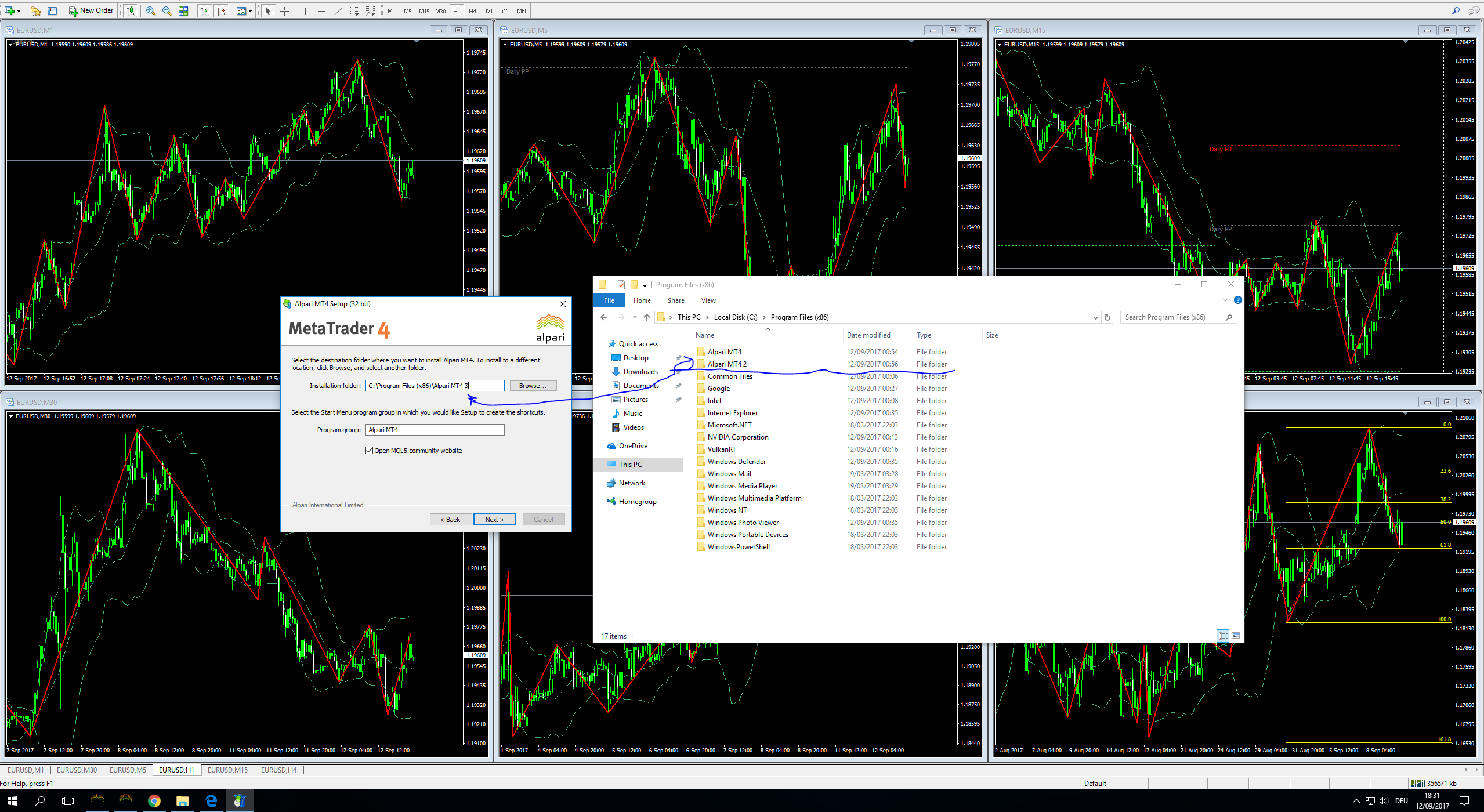1484x812 pixels.
Task: Click This PC breadcrumb in address bar
Action: tap(689, 317)
